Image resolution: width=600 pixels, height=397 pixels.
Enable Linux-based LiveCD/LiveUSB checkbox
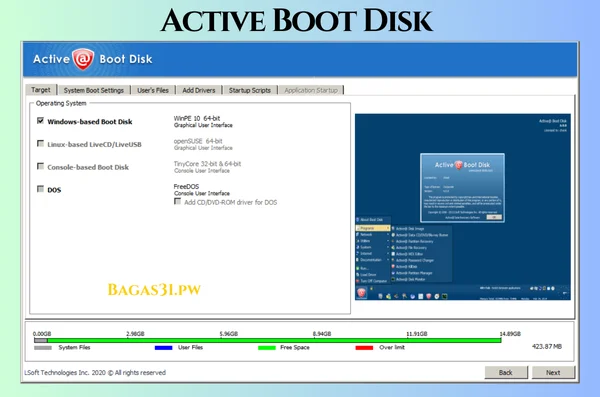click(40, 143)
